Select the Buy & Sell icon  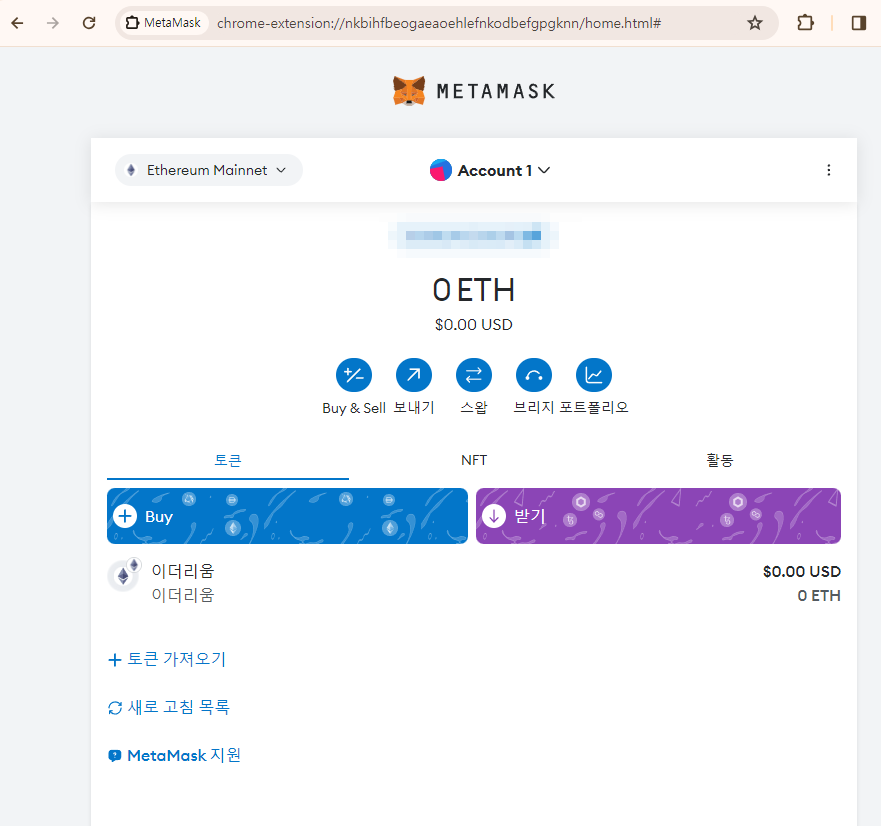(353, 374)
